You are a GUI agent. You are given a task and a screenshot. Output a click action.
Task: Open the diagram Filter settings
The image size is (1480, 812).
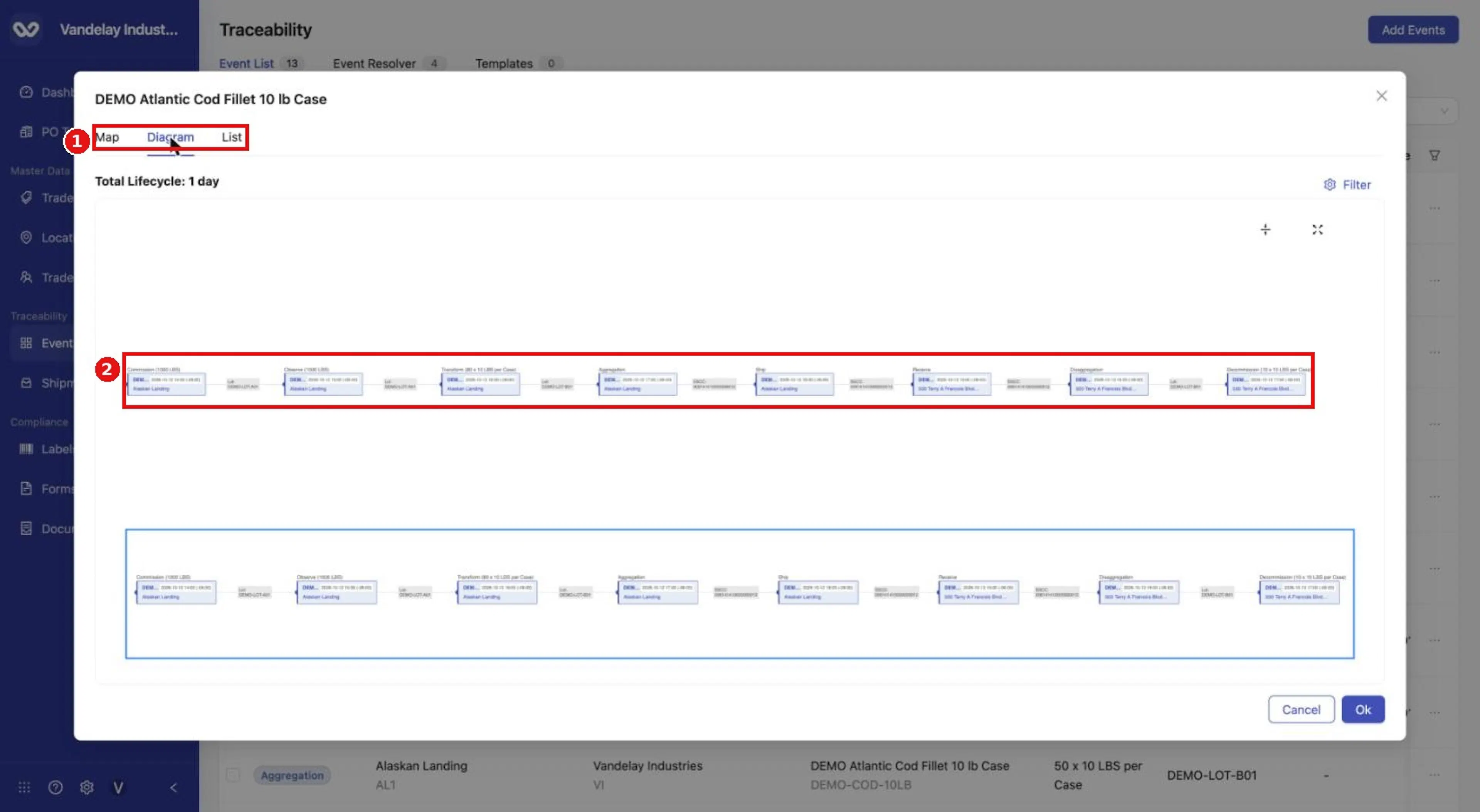(x=1347, y=185)
